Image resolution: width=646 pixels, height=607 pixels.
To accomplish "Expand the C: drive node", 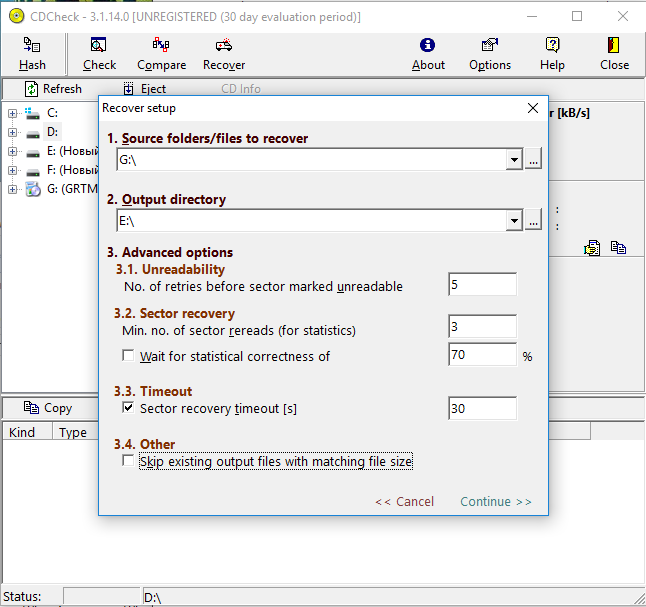I will tap(12, 113).
